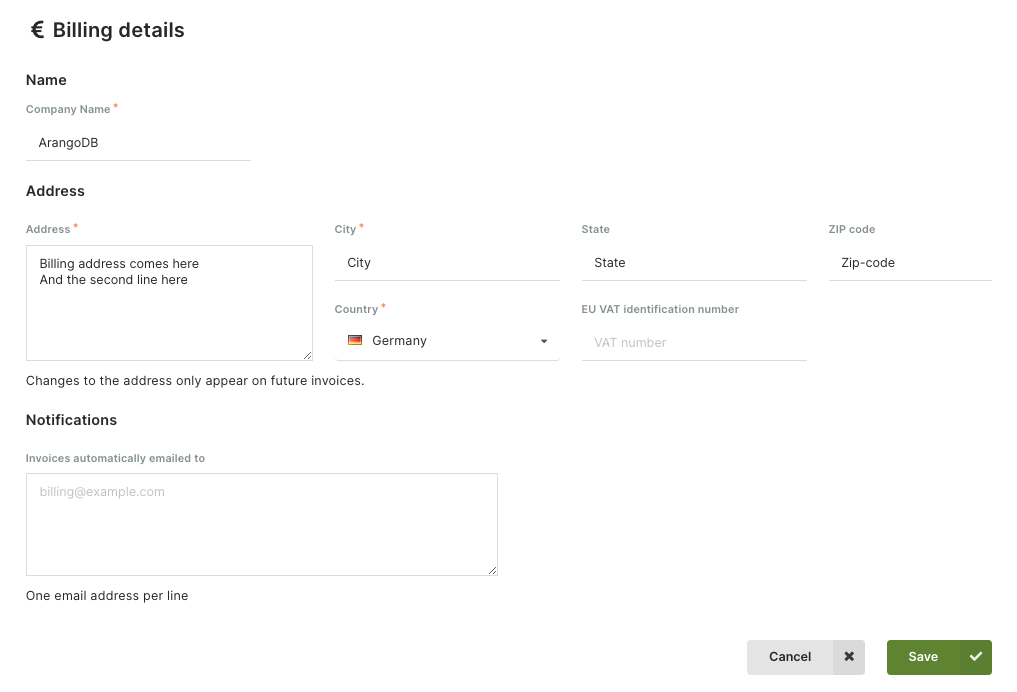Click the Notifications section heading

(x=71, y=420)
